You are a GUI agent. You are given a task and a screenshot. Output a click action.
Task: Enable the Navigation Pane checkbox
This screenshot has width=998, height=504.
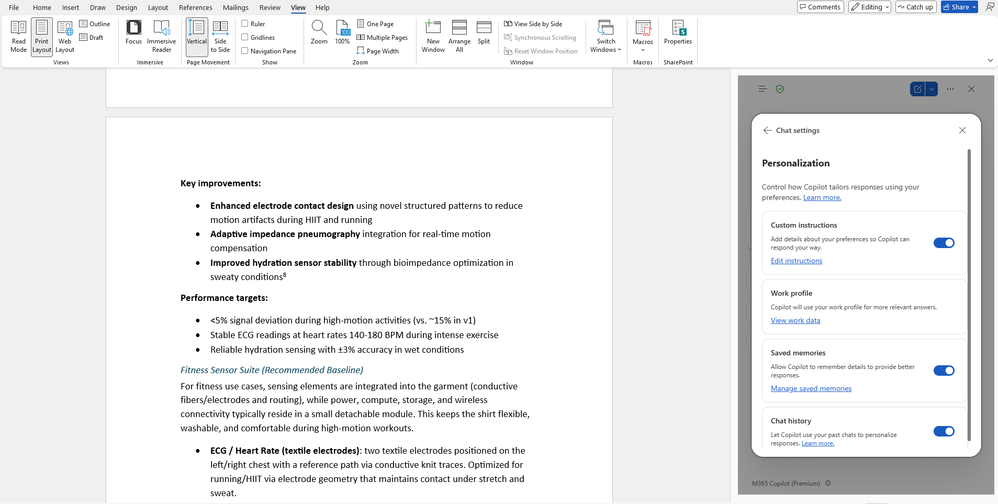coord(244,52)
